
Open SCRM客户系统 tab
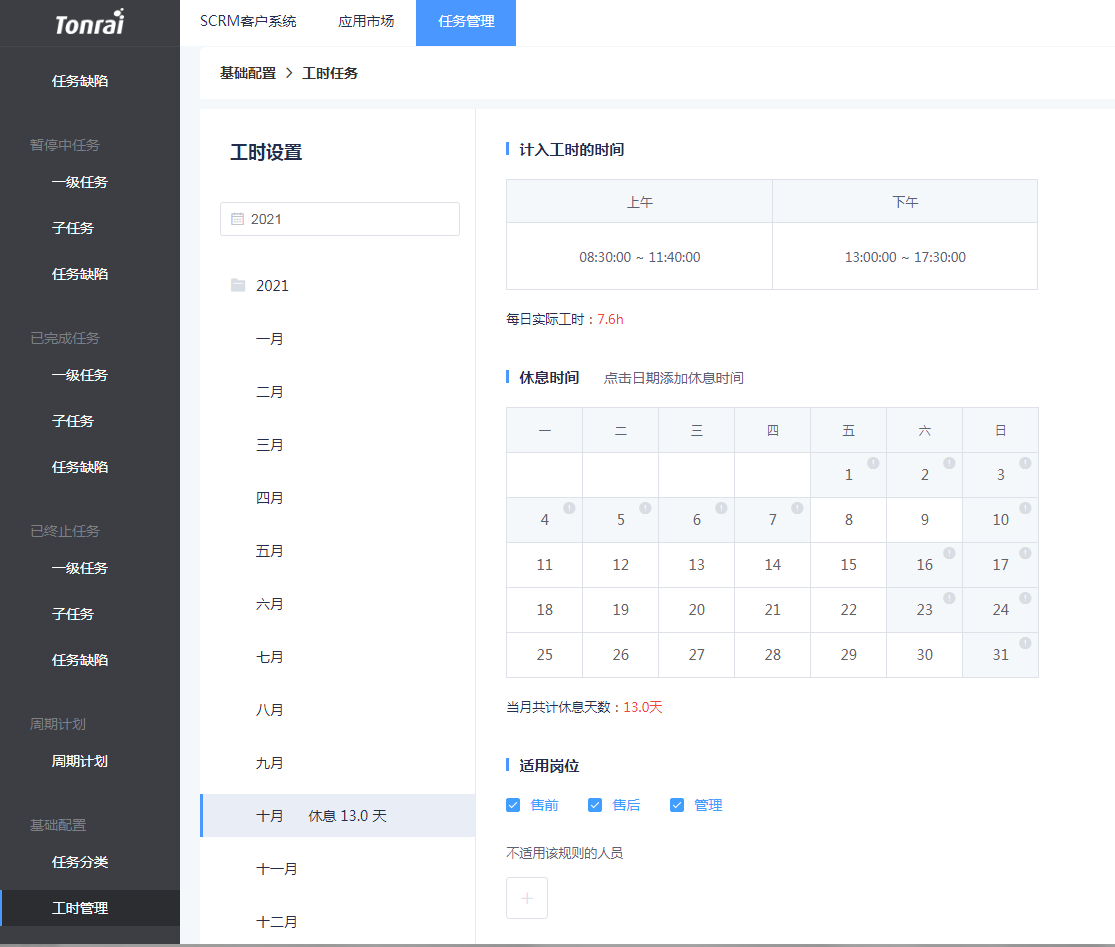coord(248,21)
